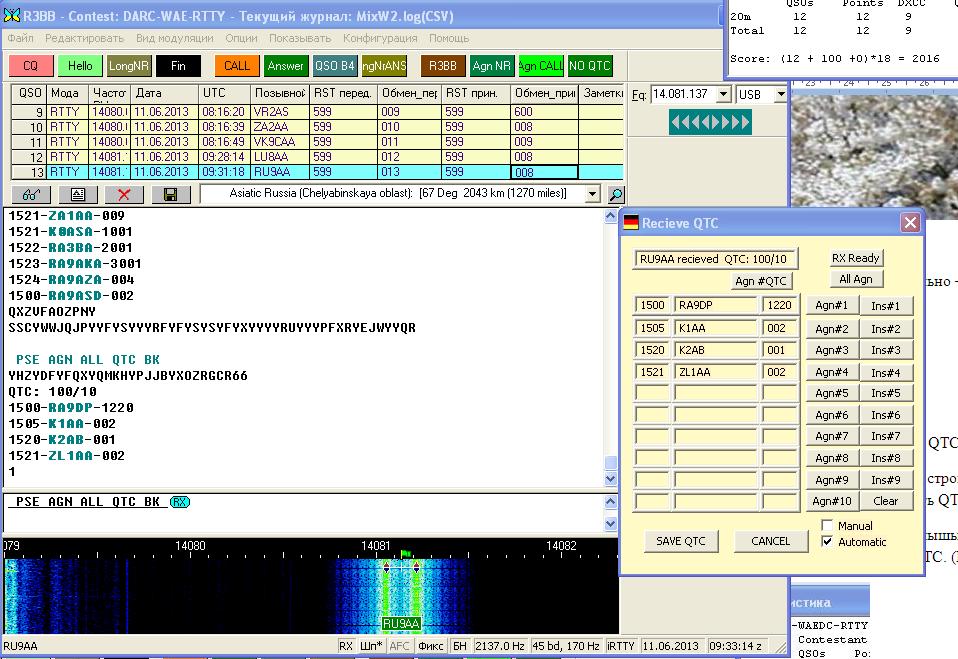958x659 pixels.
Task: Uncheck the Automatic checkbox
Action: 827,542
